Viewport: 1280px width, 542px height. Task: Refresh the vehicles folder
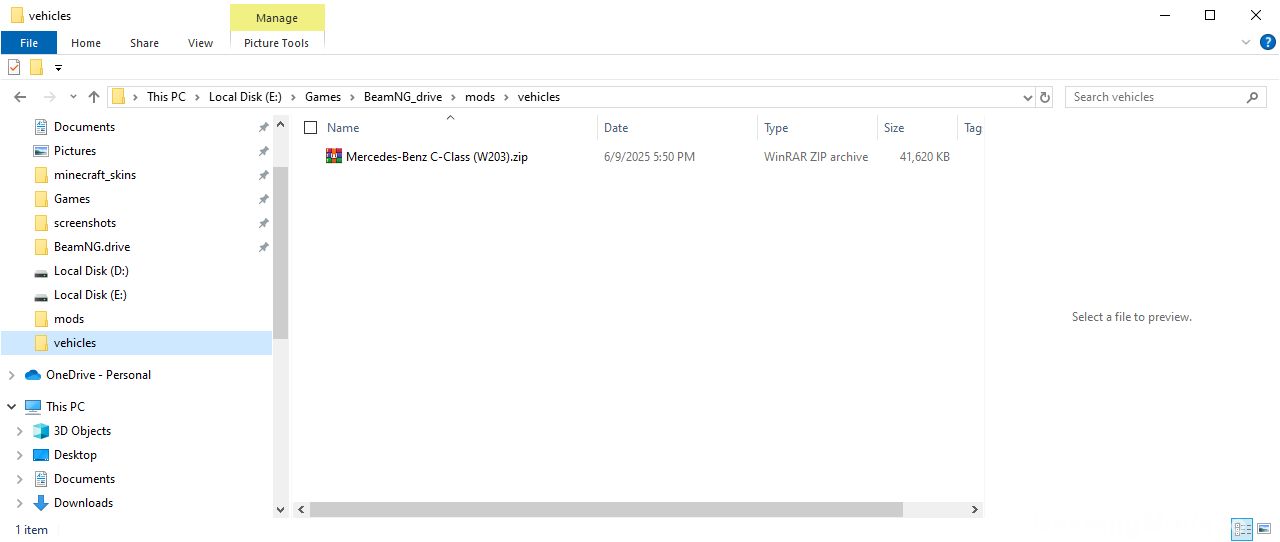pos(1046,97)
